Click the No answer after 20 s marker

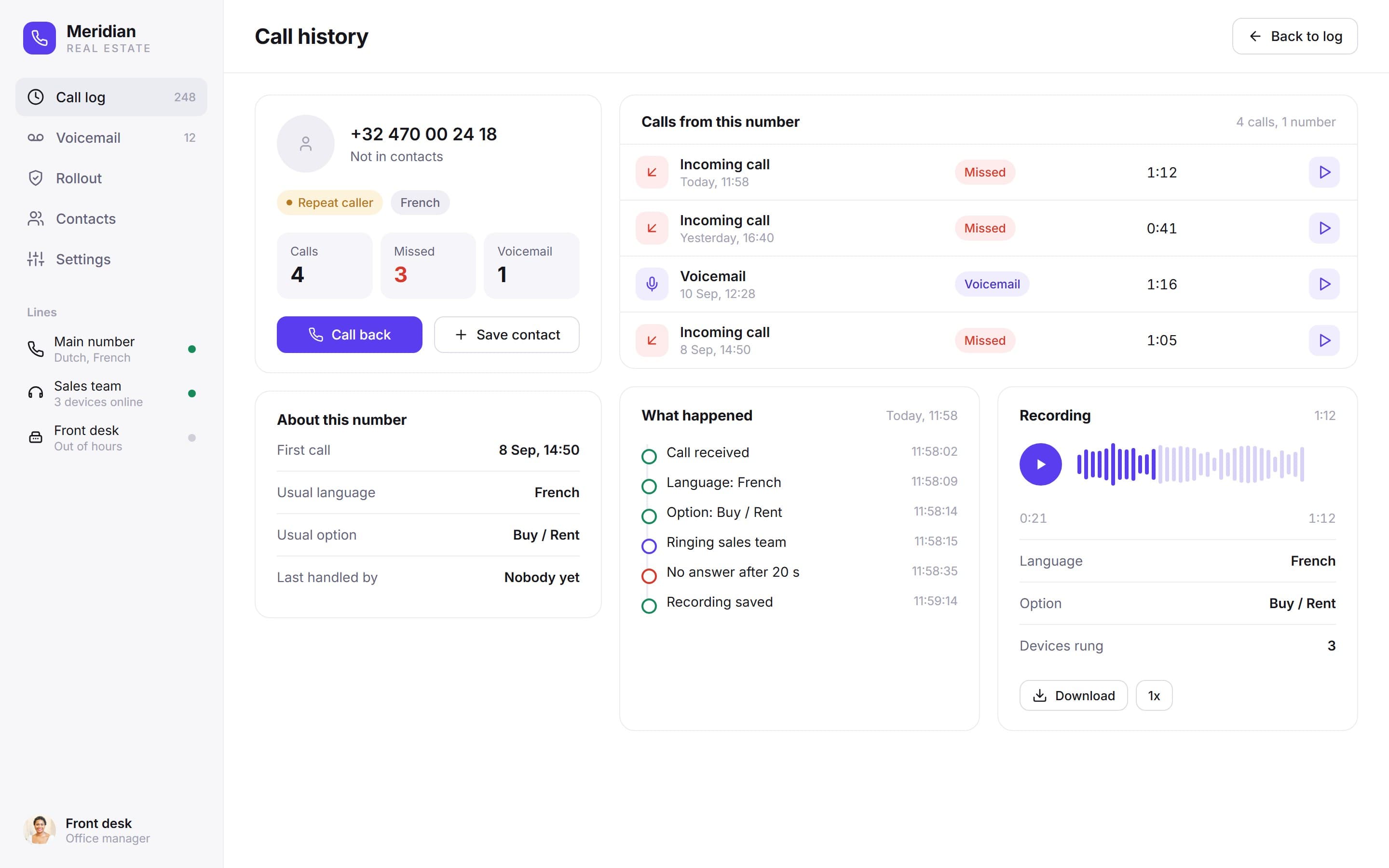pyautogui.click(x=649, y=576)
